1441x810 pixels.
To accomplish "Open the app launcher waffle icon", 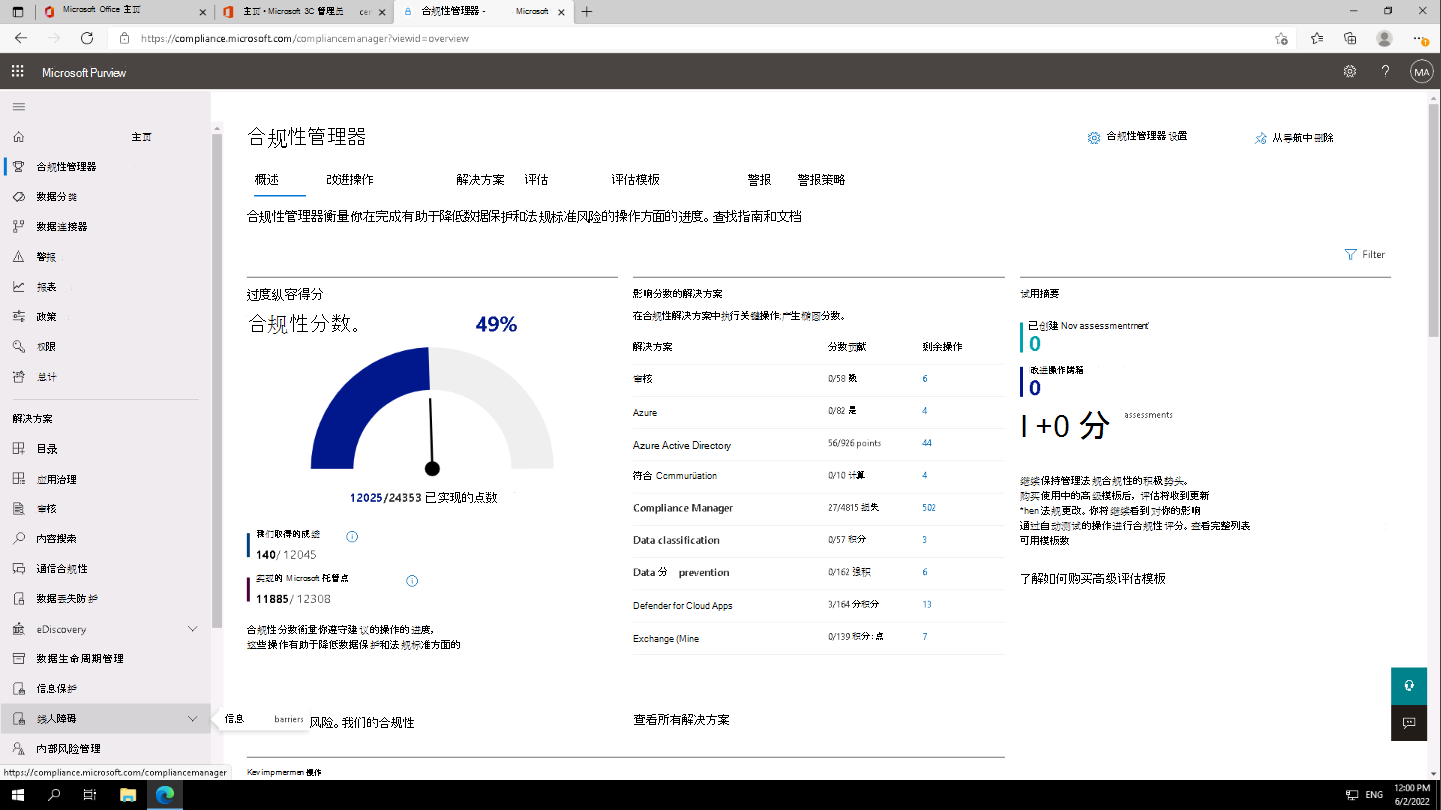I will 17,72.
